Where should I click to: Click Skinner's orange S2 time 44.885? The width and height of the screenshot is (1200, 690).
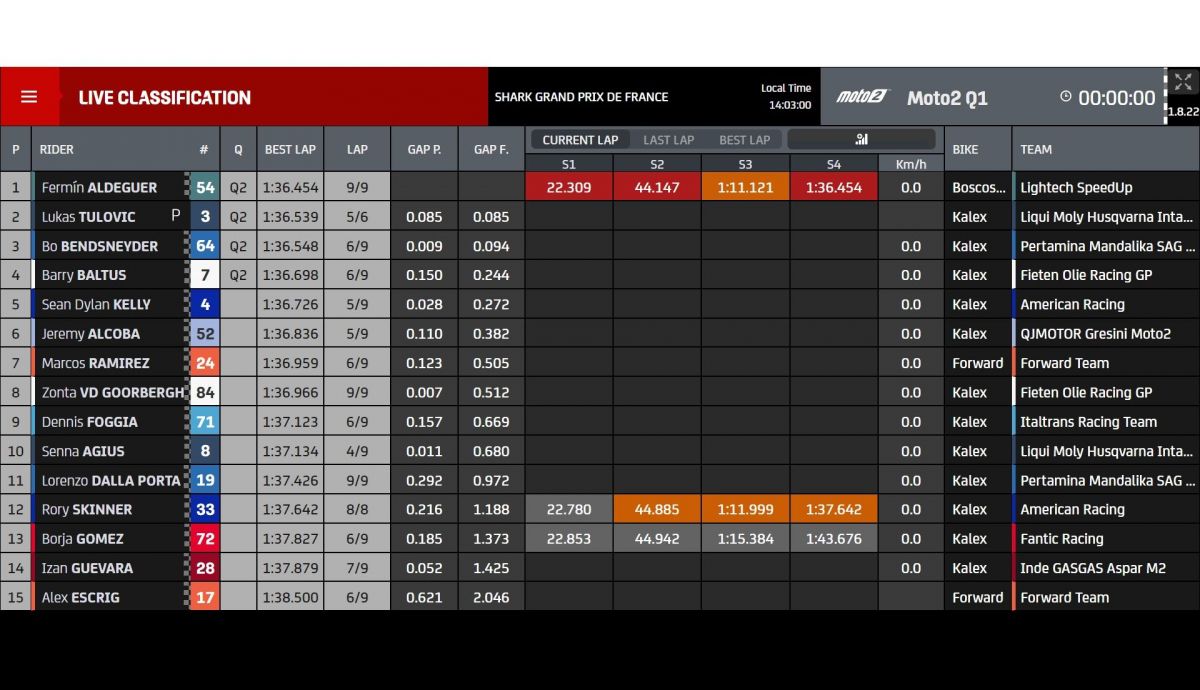pos(657,509)
